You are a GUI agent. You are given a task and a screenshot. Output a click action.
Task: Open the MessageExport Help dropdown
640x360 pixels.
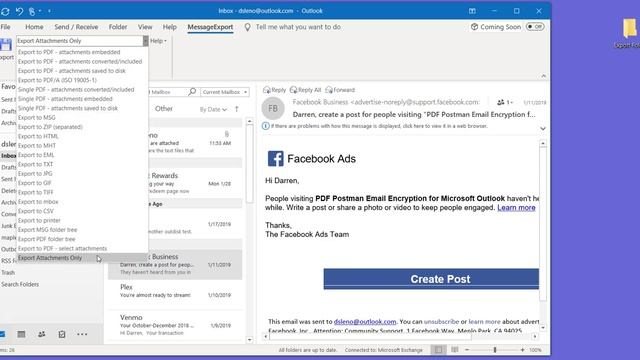point(158,41)
